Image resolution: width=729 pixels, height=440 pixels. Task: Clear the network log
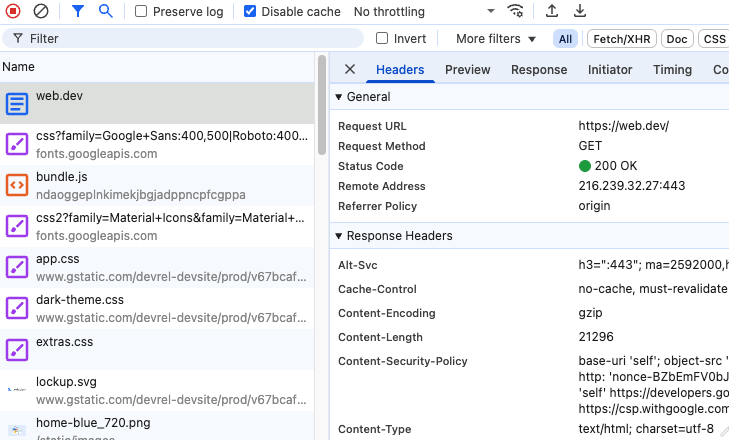point(41,12)
